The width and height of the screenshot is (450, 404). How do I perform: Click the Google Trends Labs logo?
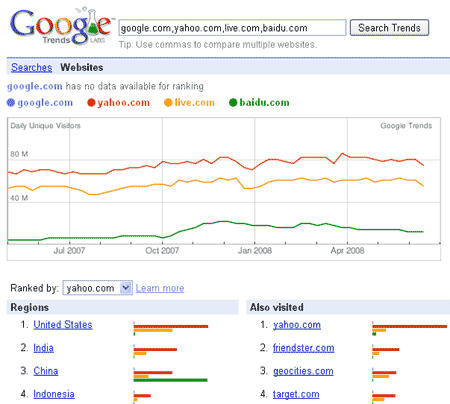click(61, 26)
